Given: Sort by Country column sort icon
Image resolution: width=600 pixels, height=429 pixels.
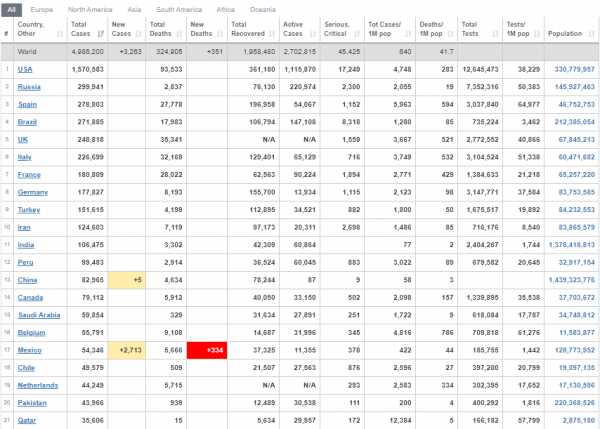Looking at the screenshot, I should click(x=60, y=34).
